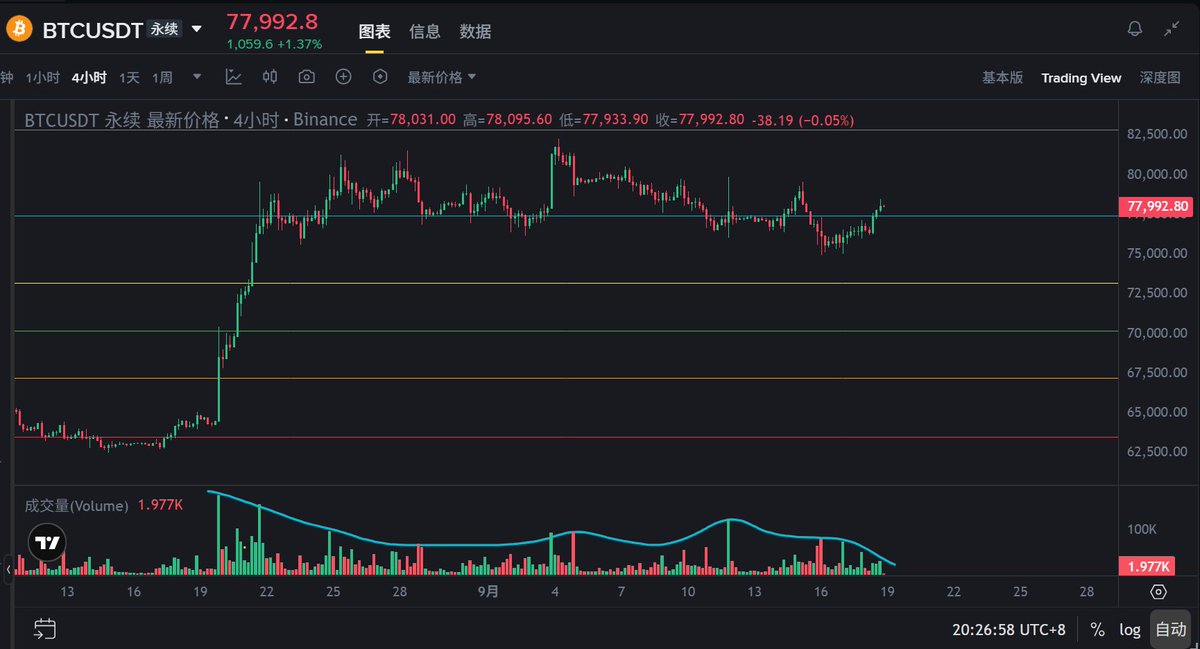This screenshot has height=649, width=1200.
Task: Select the 1天 interval
Action: [129, 77]
